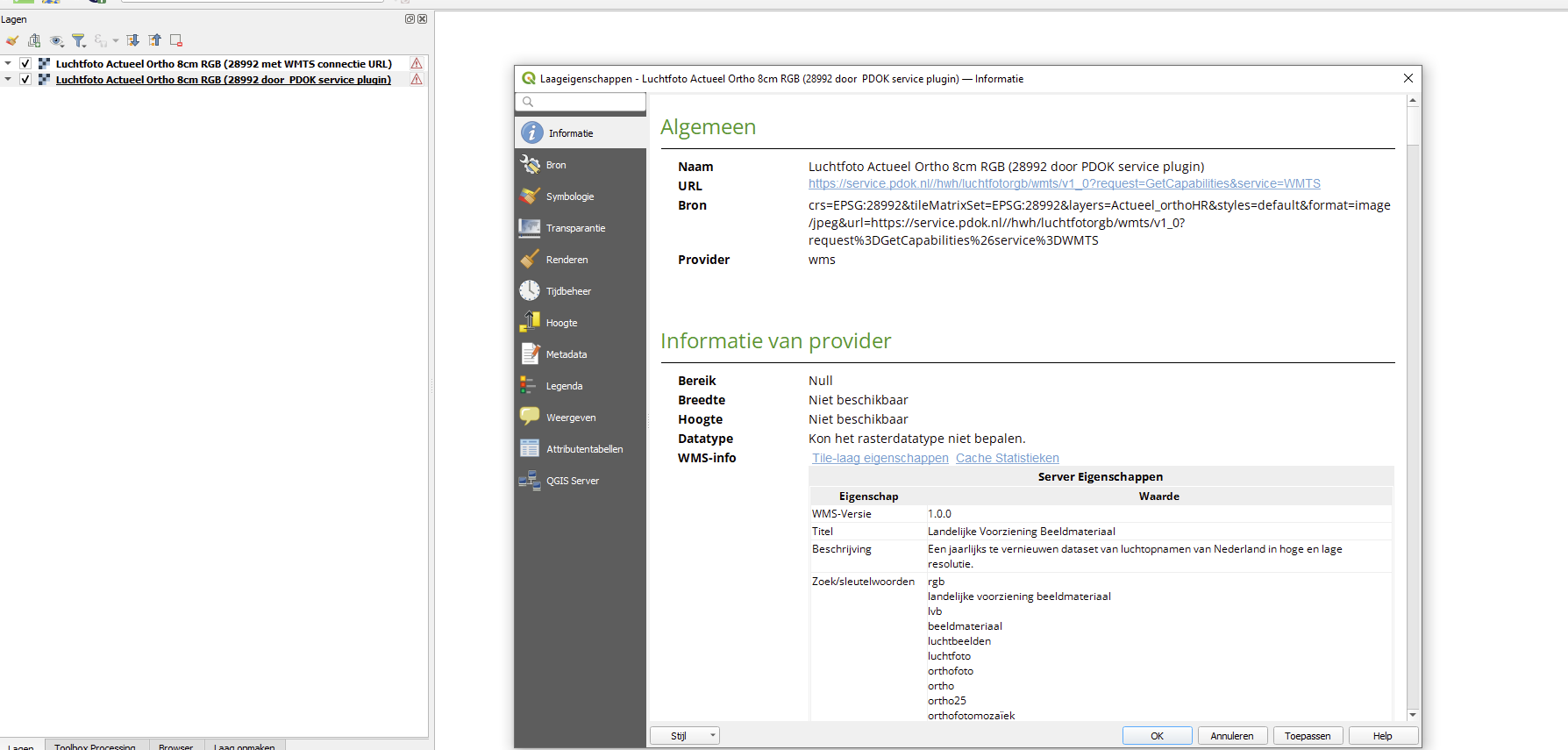1568x750 pixels.
Task: Click the expand all layers icon
Action: (x=132, y=40)
